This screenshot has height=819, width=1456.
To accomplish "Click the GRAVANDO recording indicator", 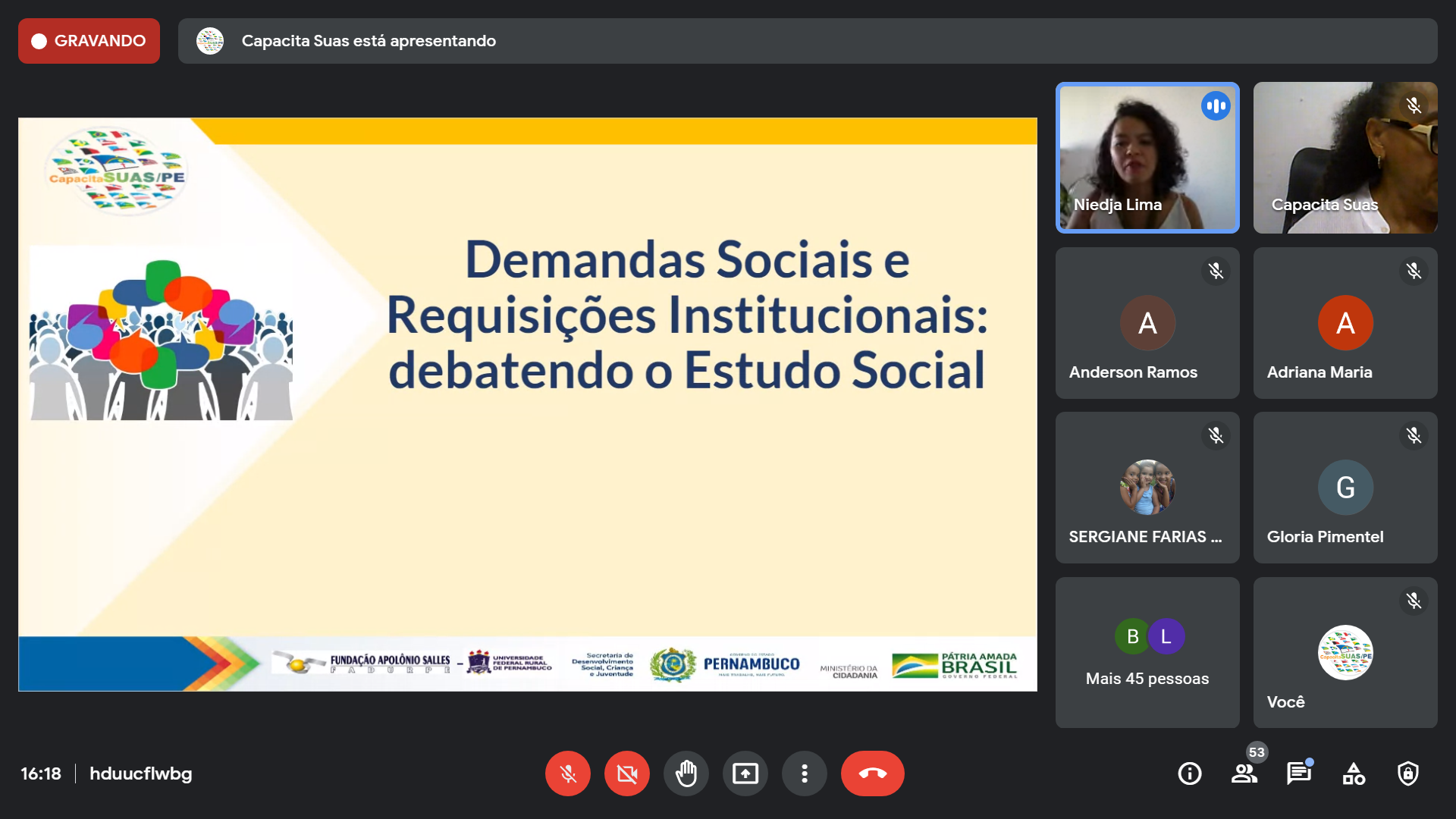I will coord(89,41).
